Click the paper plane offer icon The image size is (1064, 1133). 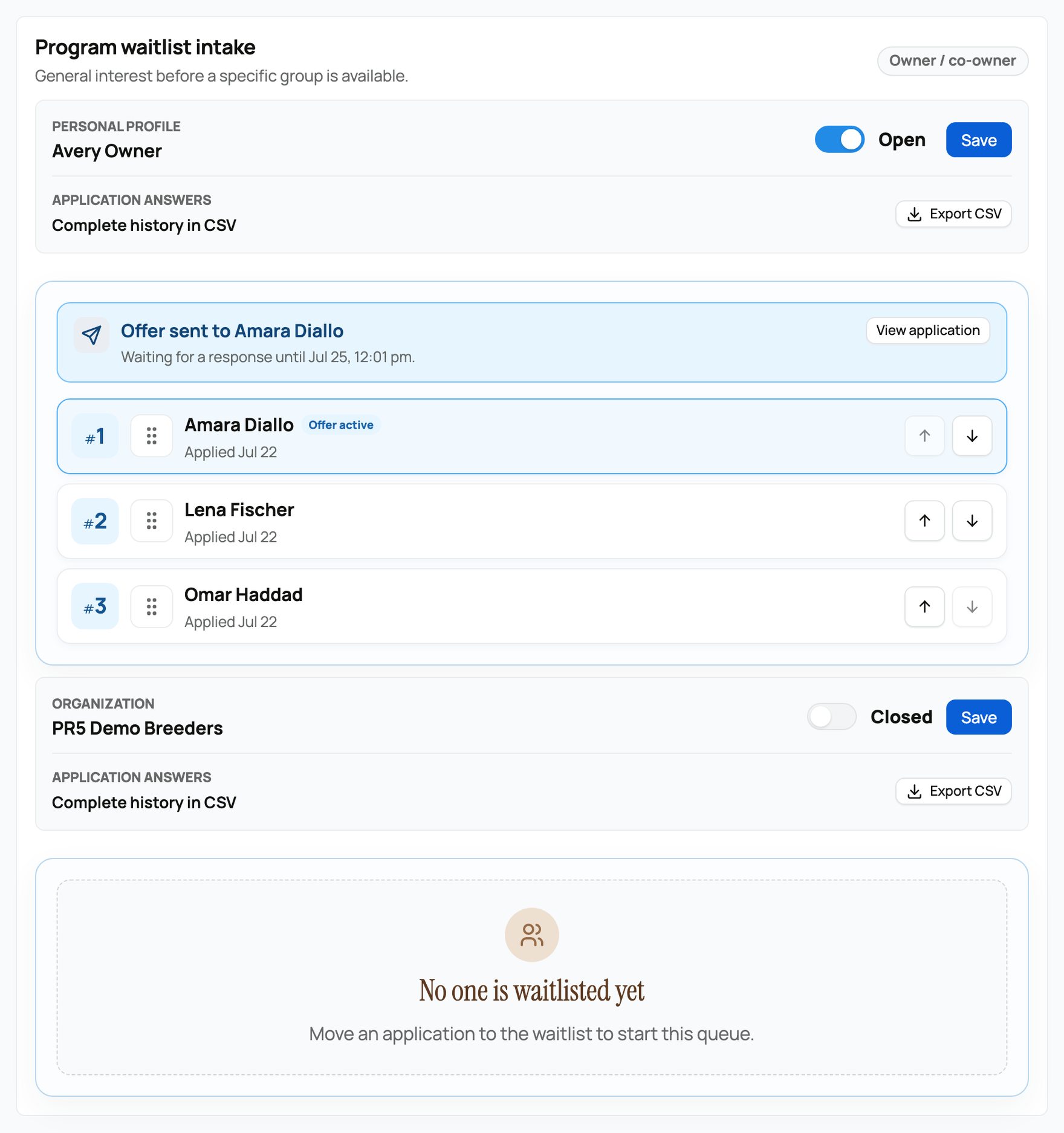coord(92,334)
